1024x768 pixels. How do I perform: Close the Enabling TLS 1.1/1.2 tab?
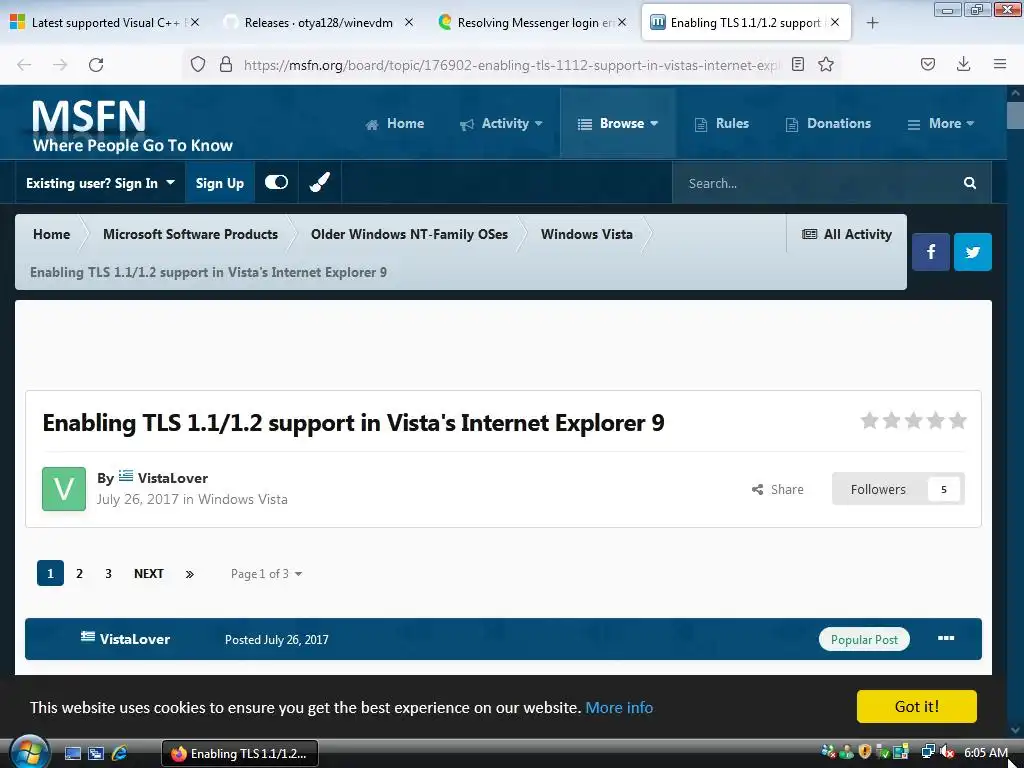tap(835, 22)
